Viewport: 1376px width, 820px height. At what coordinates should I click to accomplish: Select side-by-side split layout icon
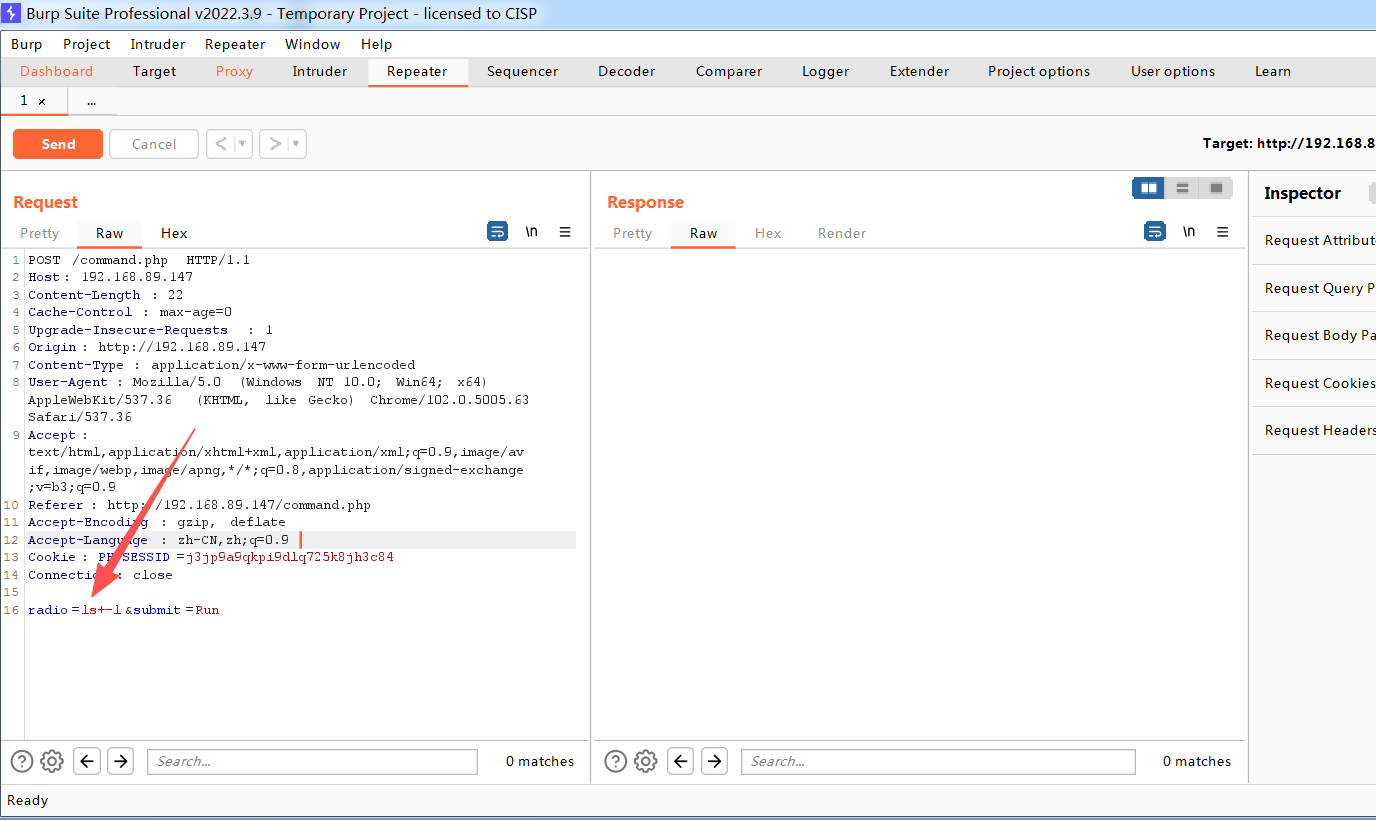tap(1149, 188)
